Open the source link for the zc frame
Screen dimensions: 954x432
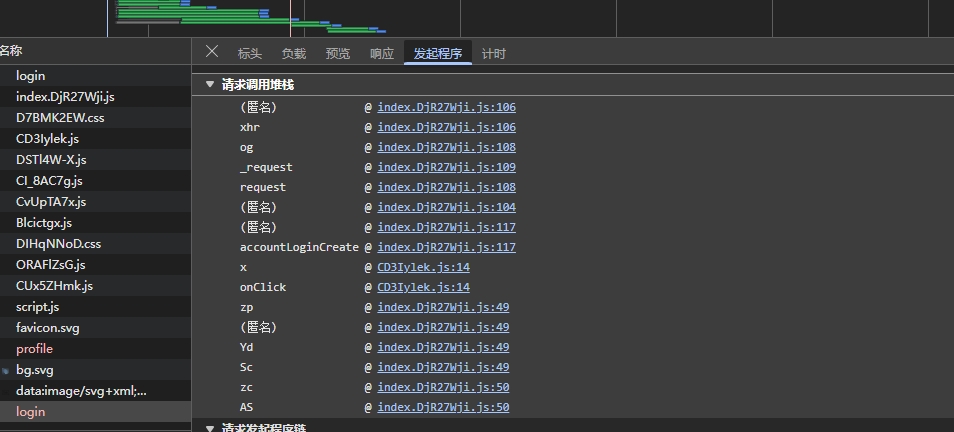pyautogui.click(x=443, y=388)
